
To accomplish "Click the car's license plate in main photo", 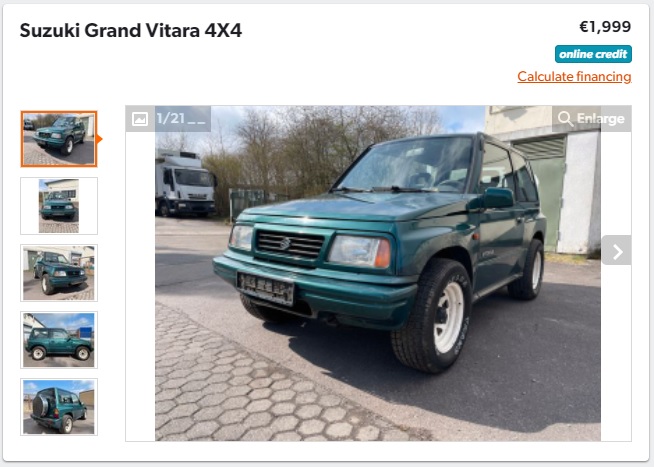I will (266, 288).
